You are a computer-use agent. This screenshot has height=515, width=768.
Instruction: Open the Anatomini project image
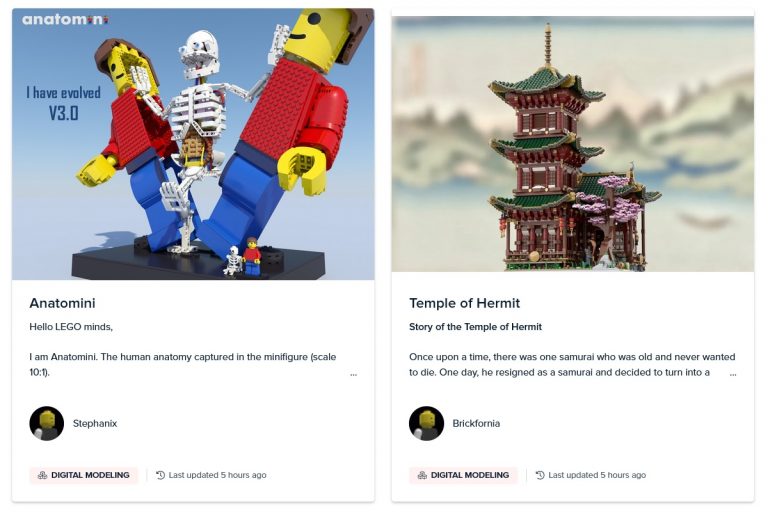click(193, 144)
